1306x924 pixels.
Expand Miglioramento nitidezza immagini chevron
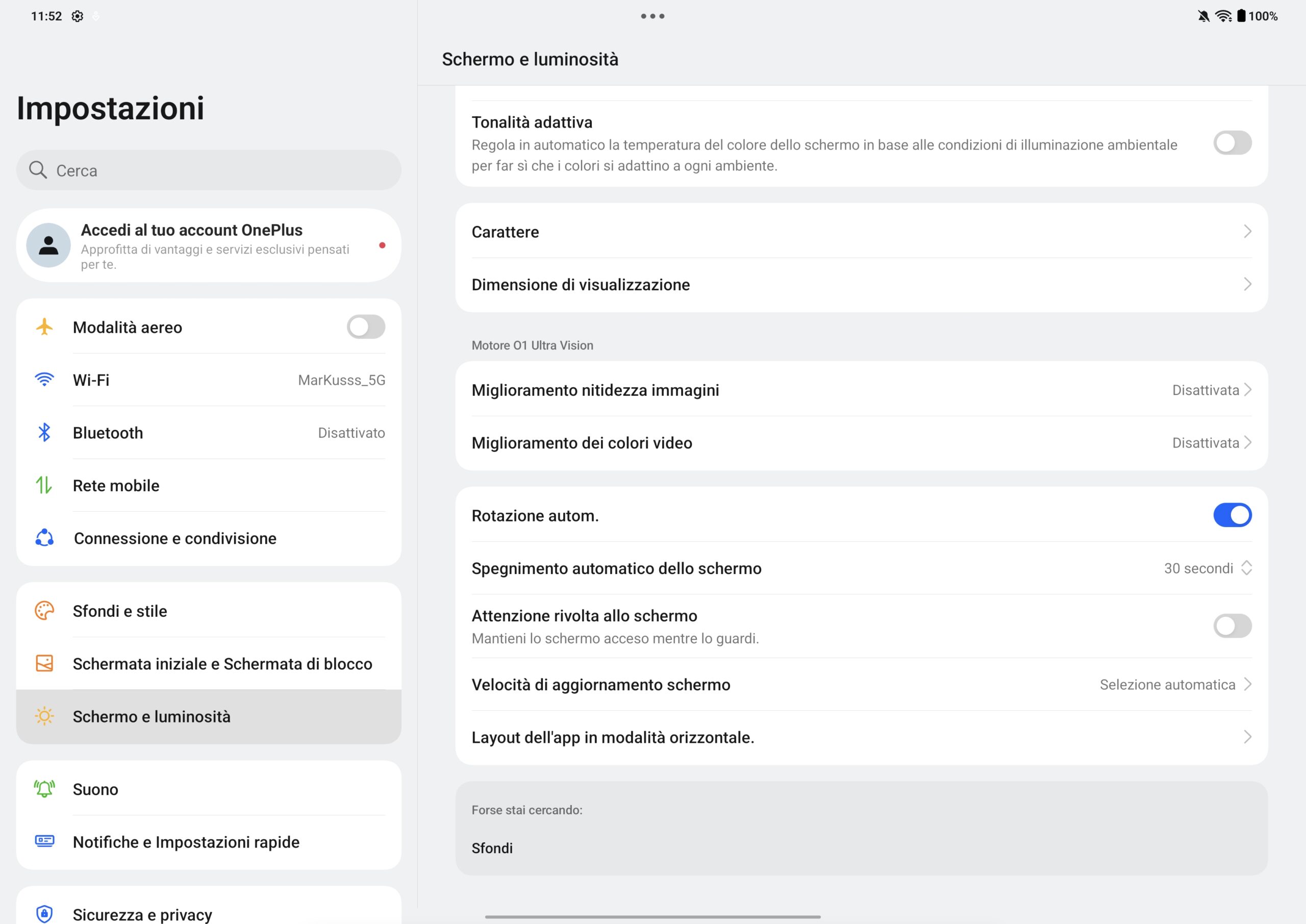coord(1247,390)
